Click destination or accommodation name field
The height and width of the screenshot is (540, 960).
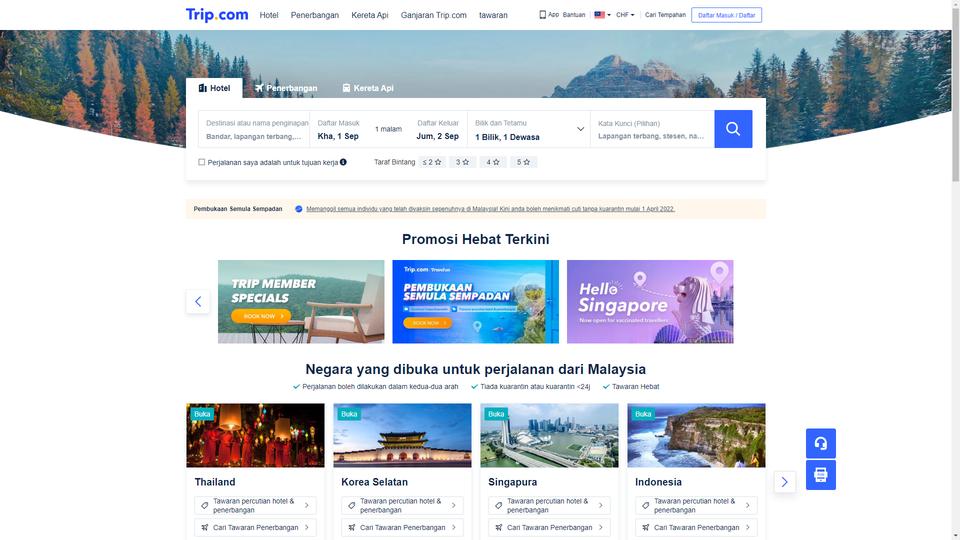(x=254, y=129)
